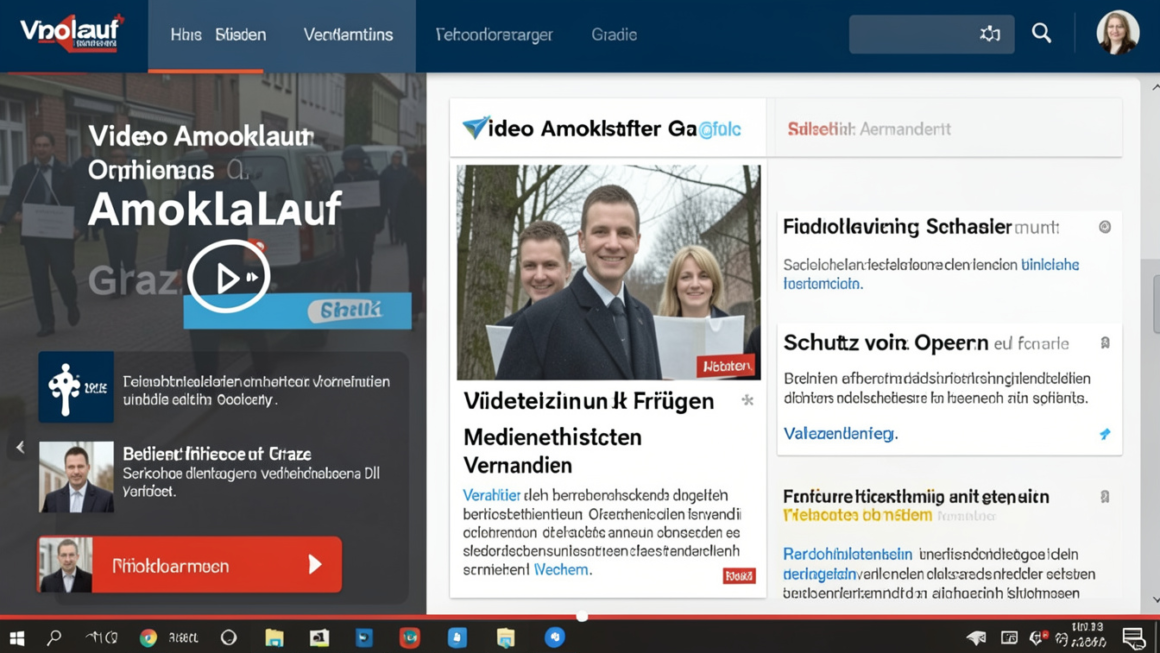
Task: Follow the Verahtier link in the article
Action: (491, 495)
